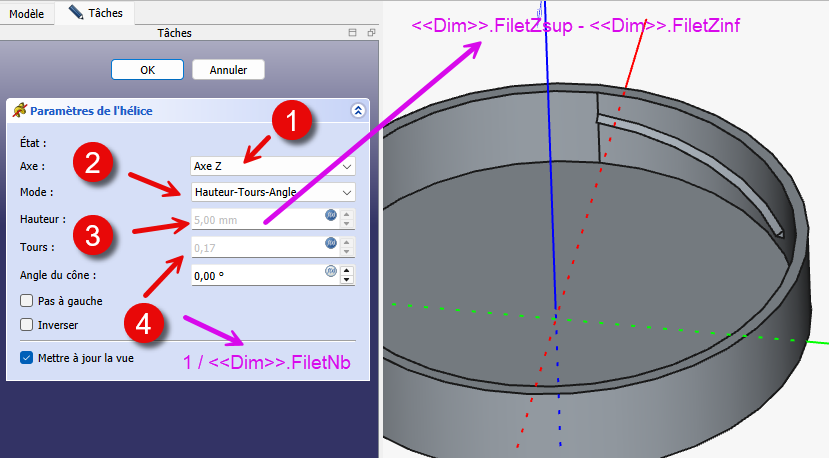The height and width of the screenshot is (458, 829).
Task: Click the Annuler button
Action: (x=228, y=70)
